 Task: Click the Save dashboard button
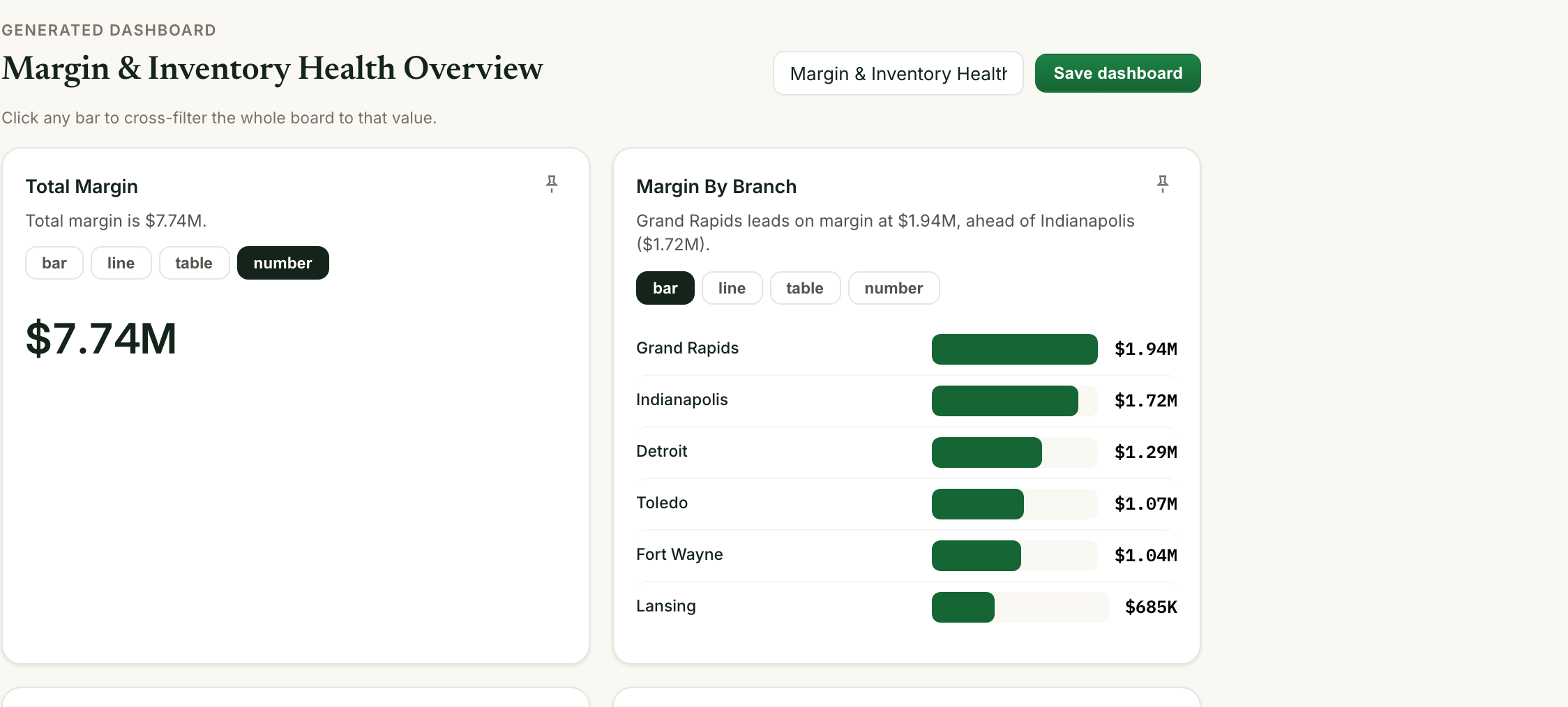point(1118,73)
